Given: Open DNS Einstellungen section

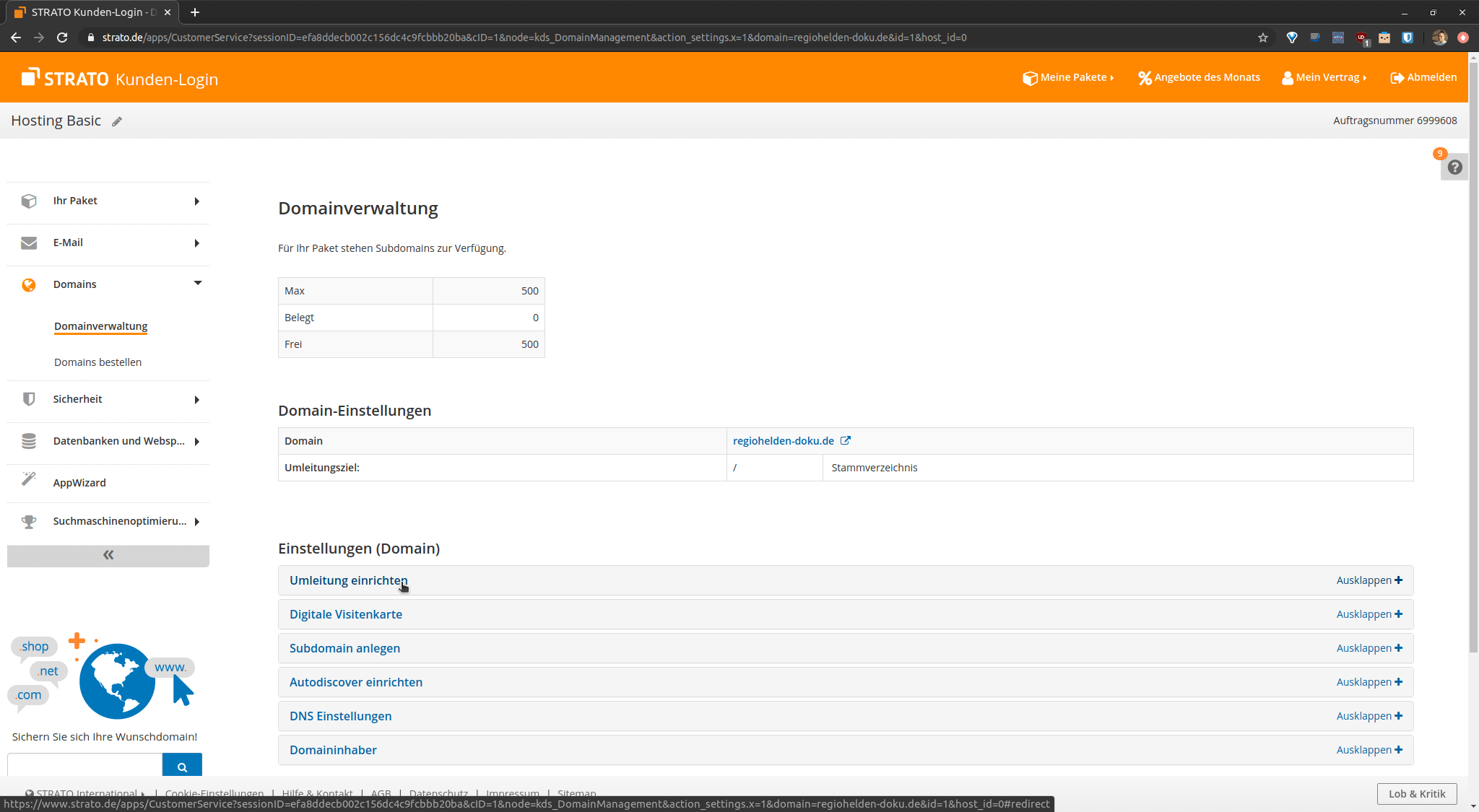Looking at the screenshot, I should click(x=341, y=716).
